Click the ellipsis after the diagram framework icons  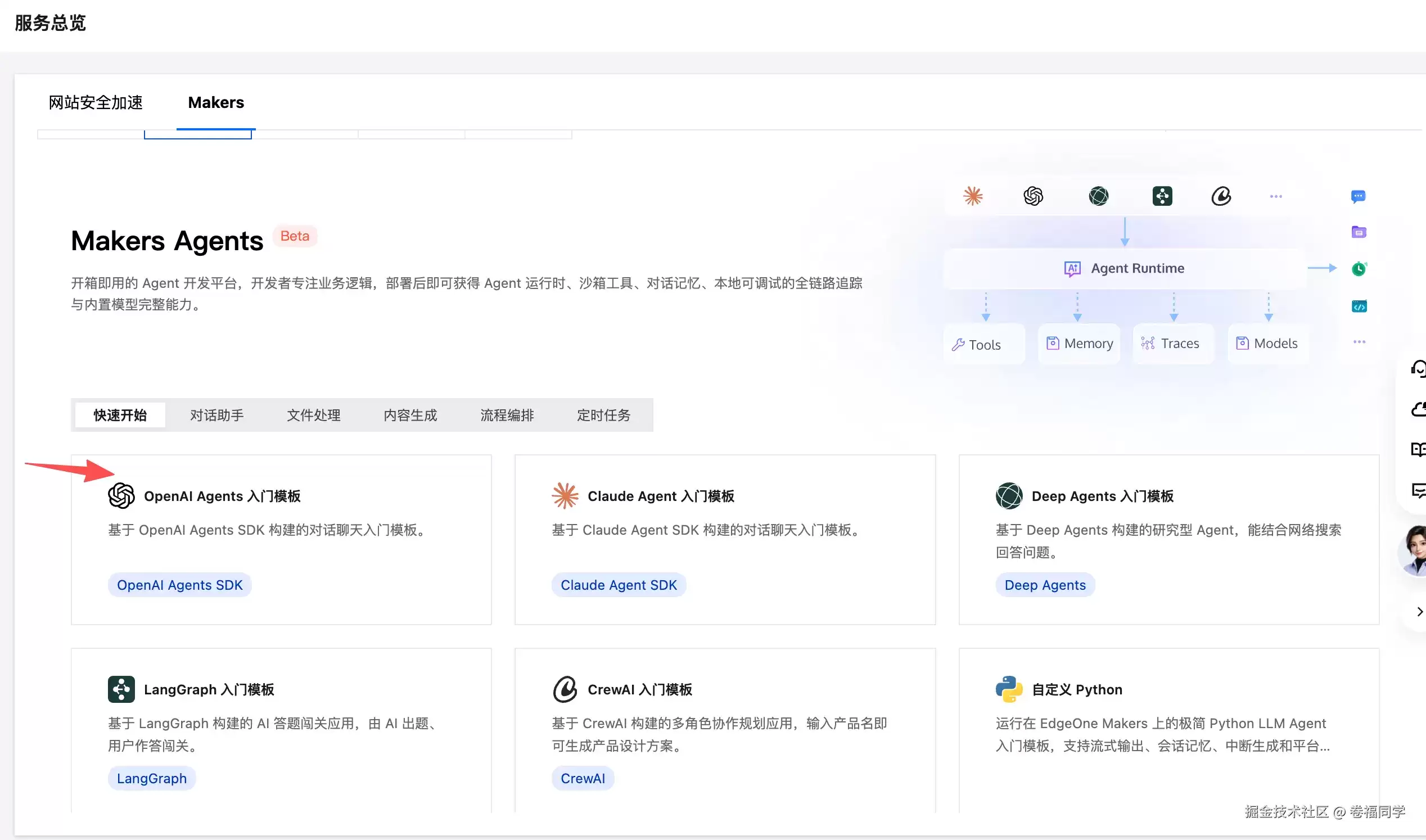coord(1276,196)
